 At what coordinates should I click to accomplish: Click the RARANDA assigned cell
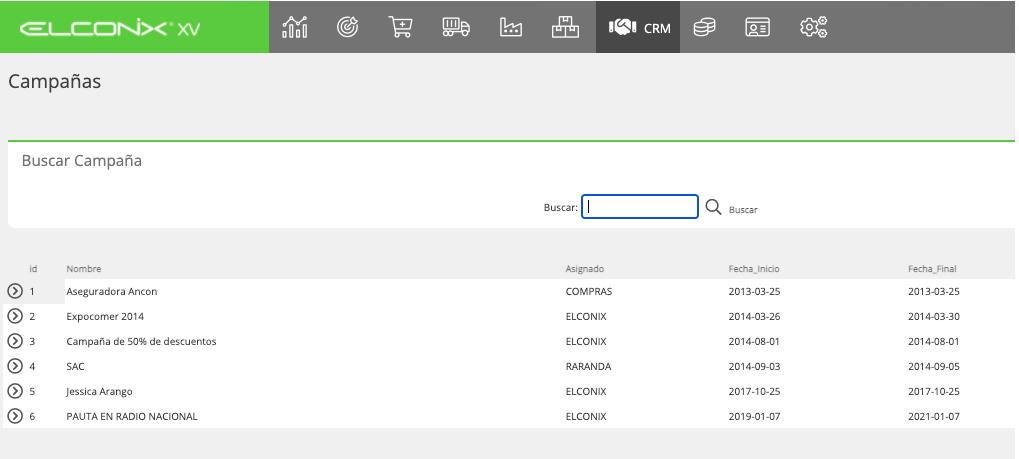[588, 367]
